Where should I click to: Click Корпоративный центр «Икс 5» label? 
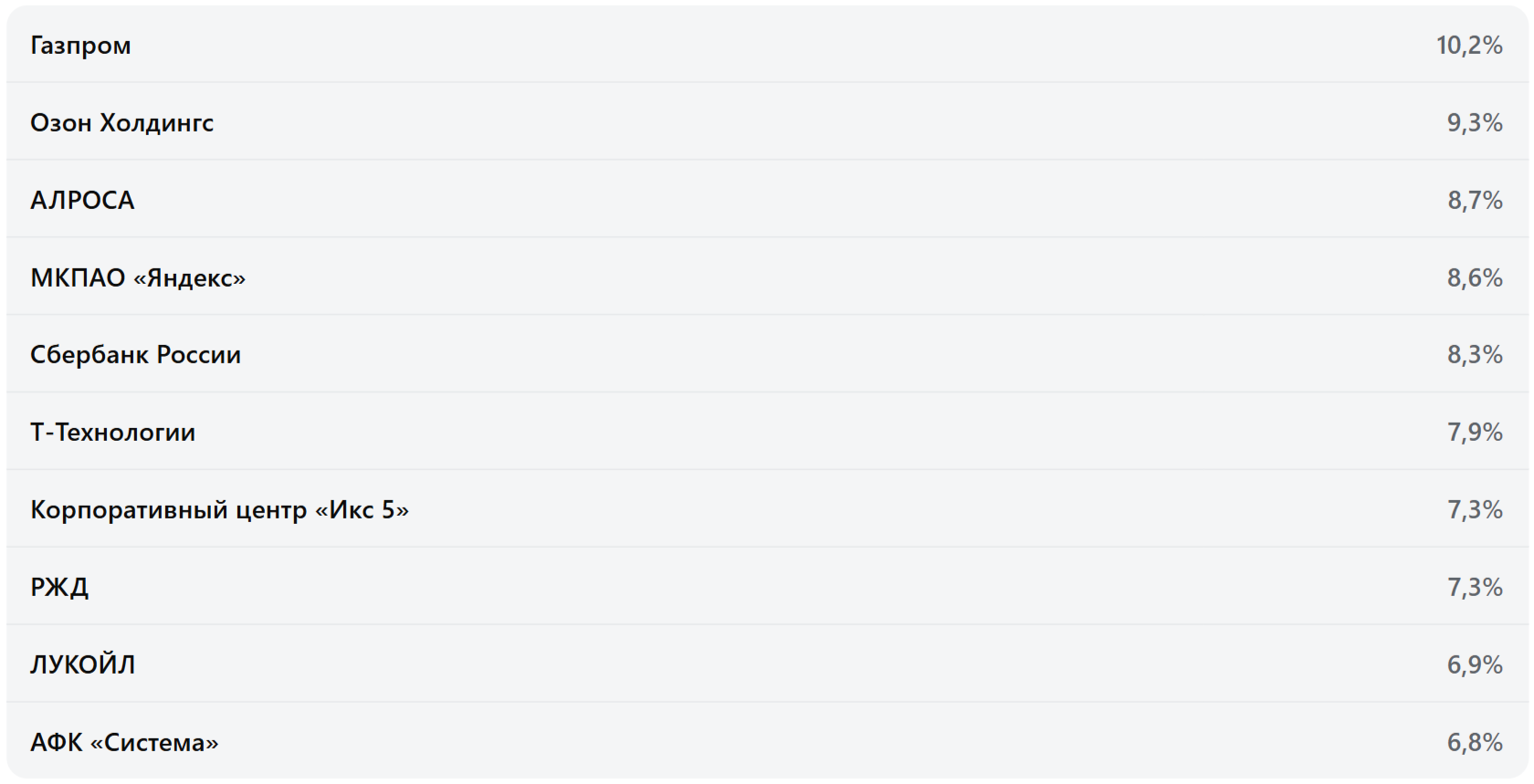pyautogui.click(x=219, y=510)
